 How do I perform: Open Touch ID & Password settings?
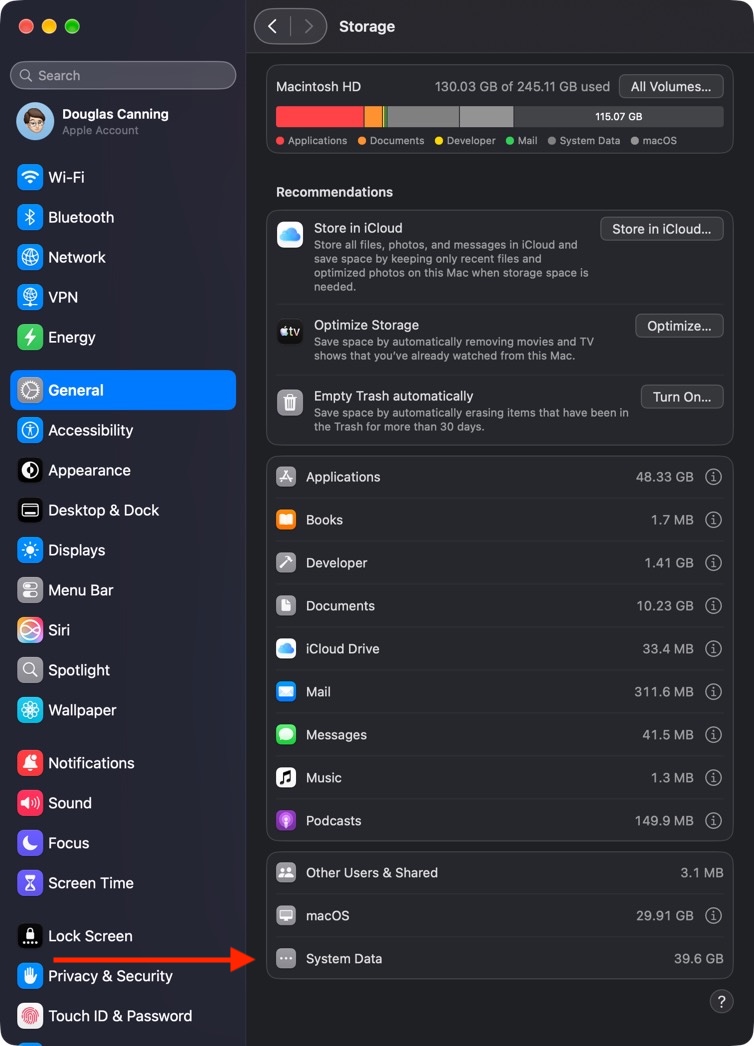click(123, 1016)
